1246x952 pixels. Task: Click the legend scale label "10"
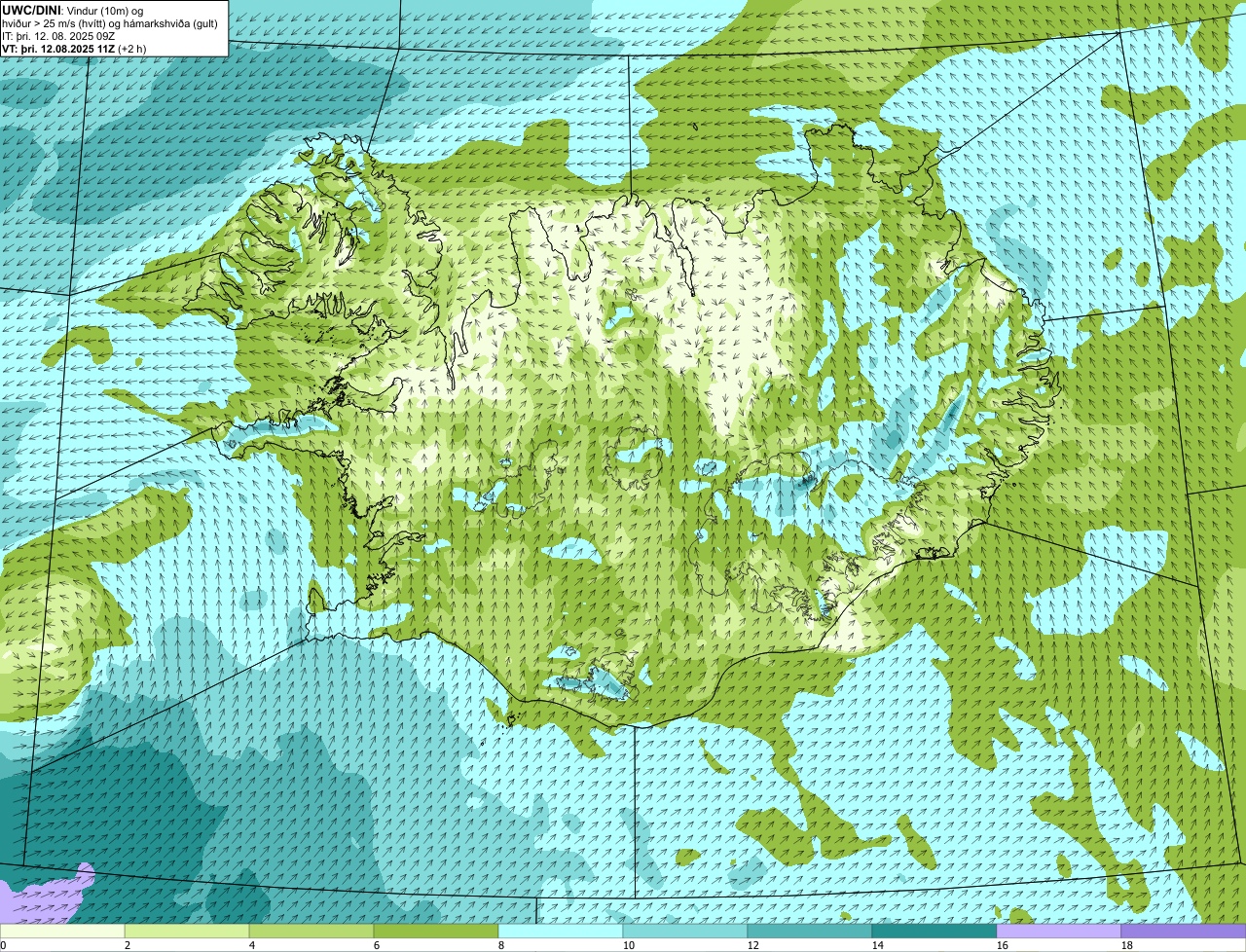coord(629,945)
